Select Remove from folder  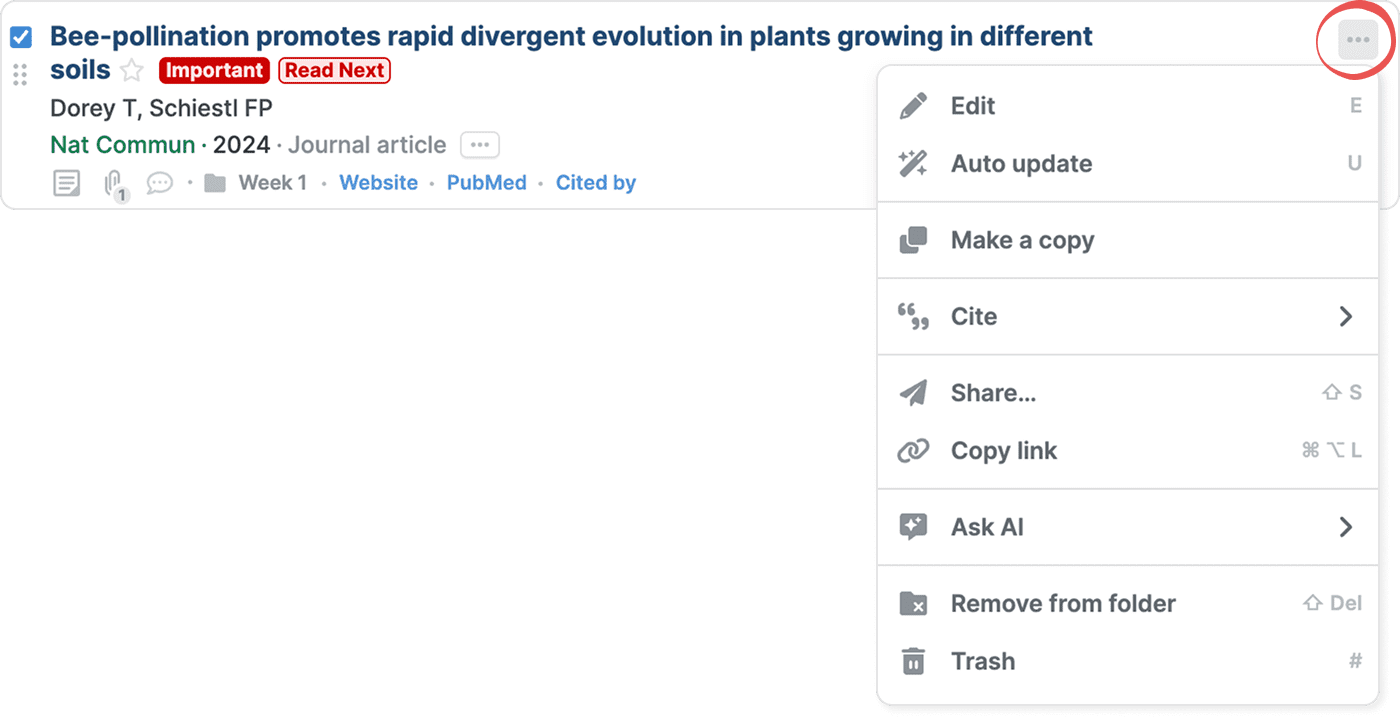pyautogui.click(x=1062, y=604)
